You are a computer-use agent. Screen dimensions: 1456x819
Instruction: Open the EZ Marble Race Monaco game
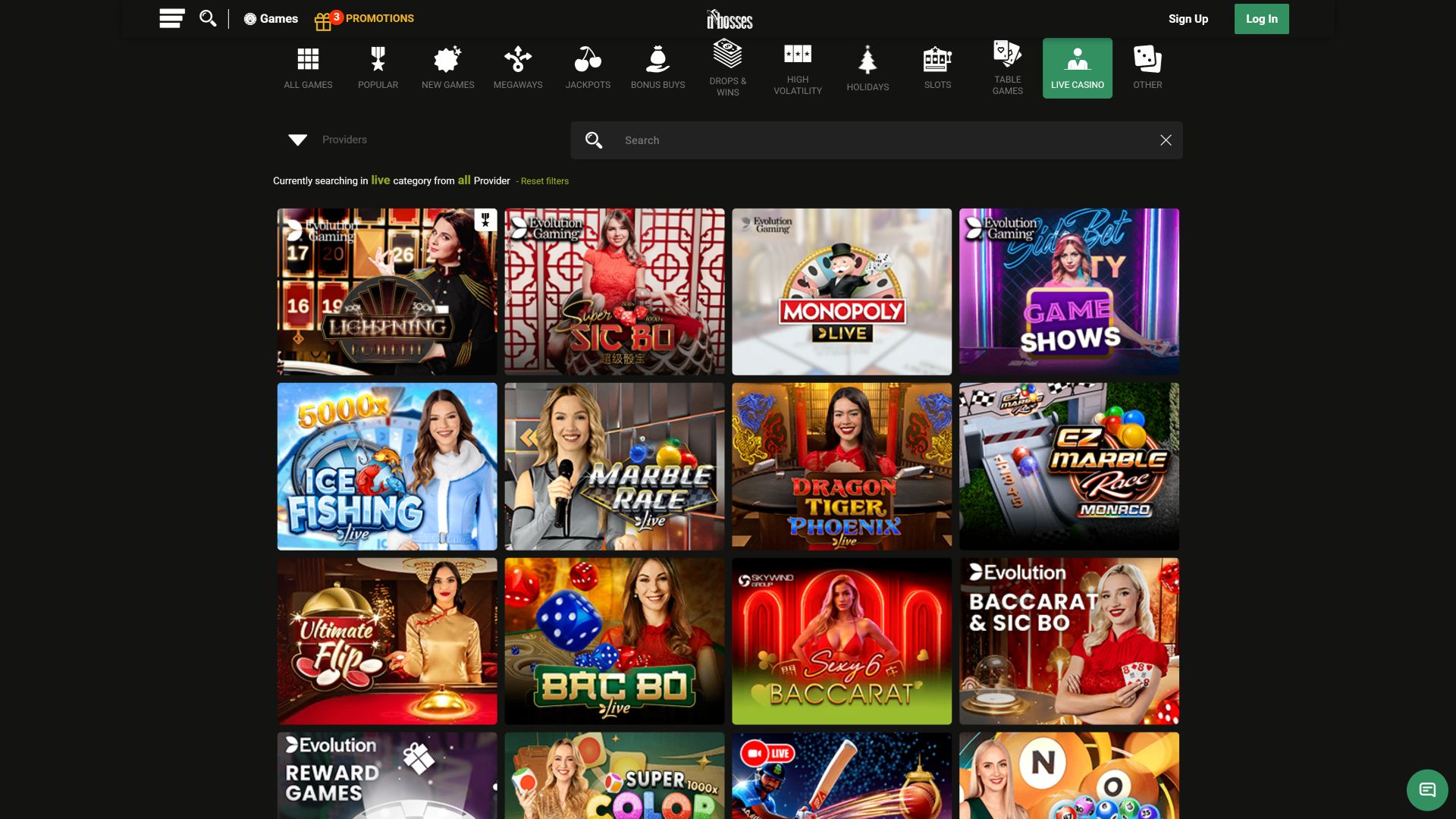coord(1069,466)
